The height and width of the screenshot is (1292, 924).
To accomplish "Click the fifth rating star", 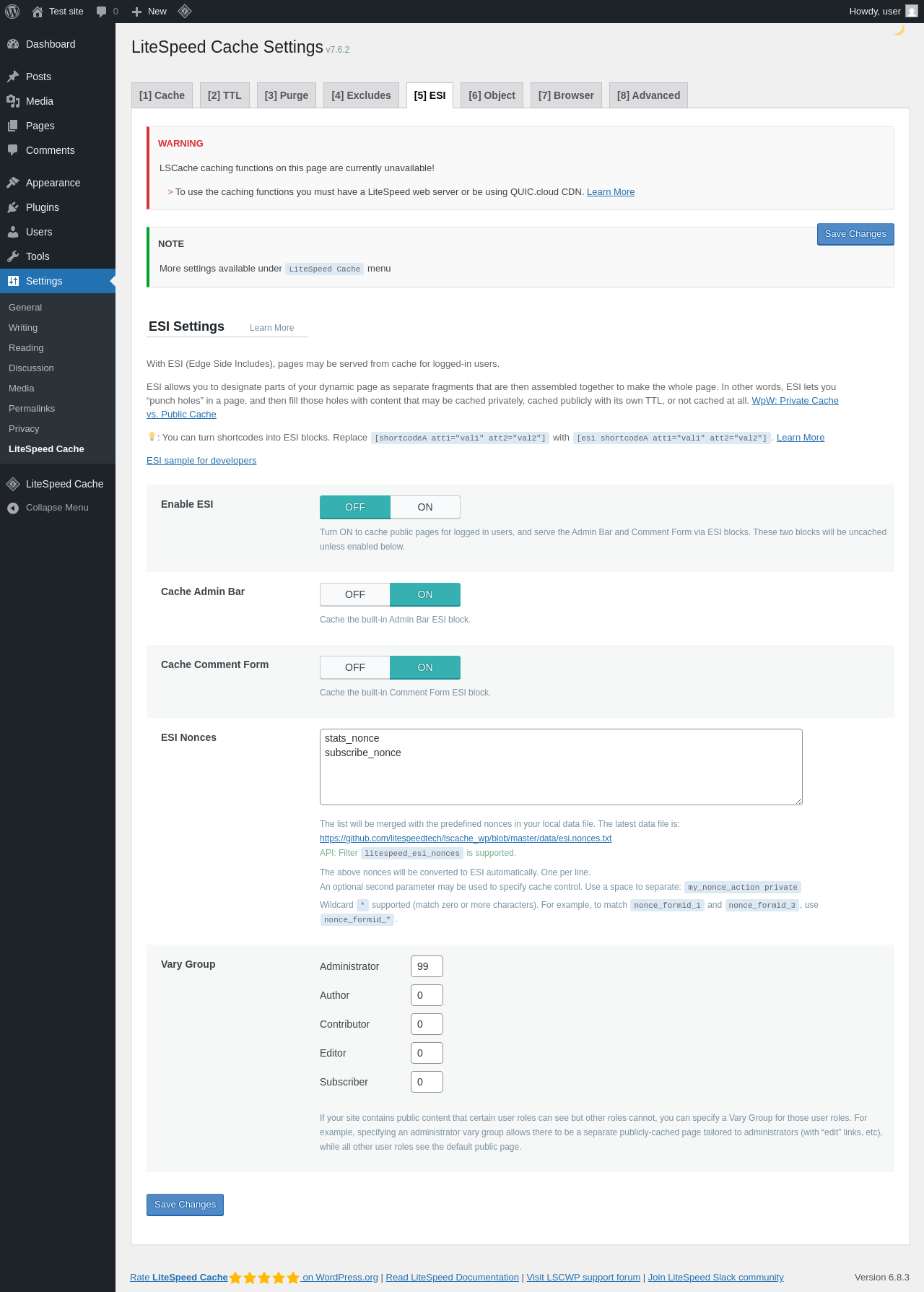I will (x=293, y=1278).
